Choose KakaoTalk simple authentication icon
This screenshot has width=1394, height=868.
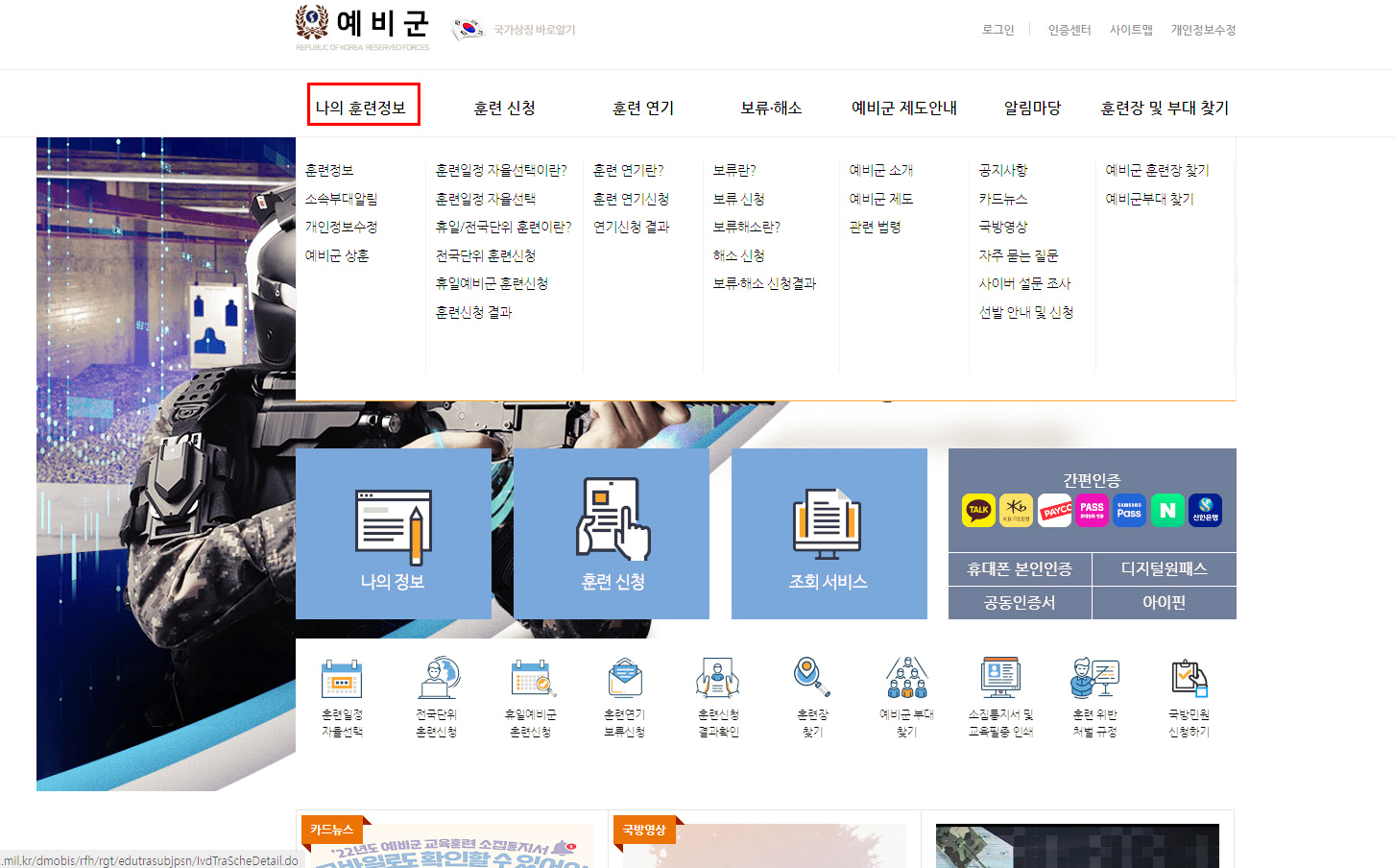[978, 510]
